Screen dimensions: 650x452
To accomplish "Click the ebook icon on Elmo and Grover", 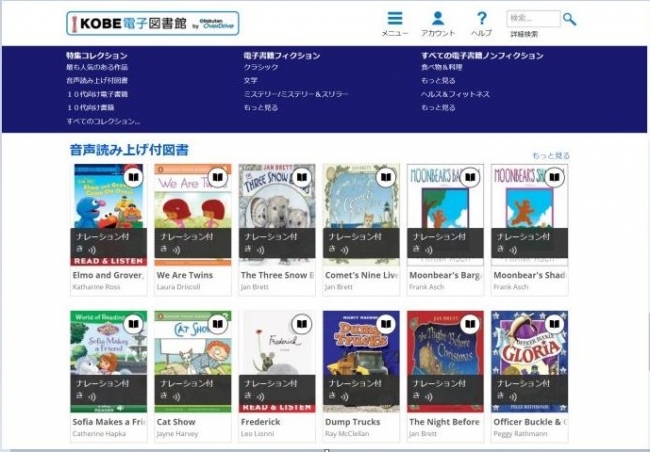I will coord(133,177).
